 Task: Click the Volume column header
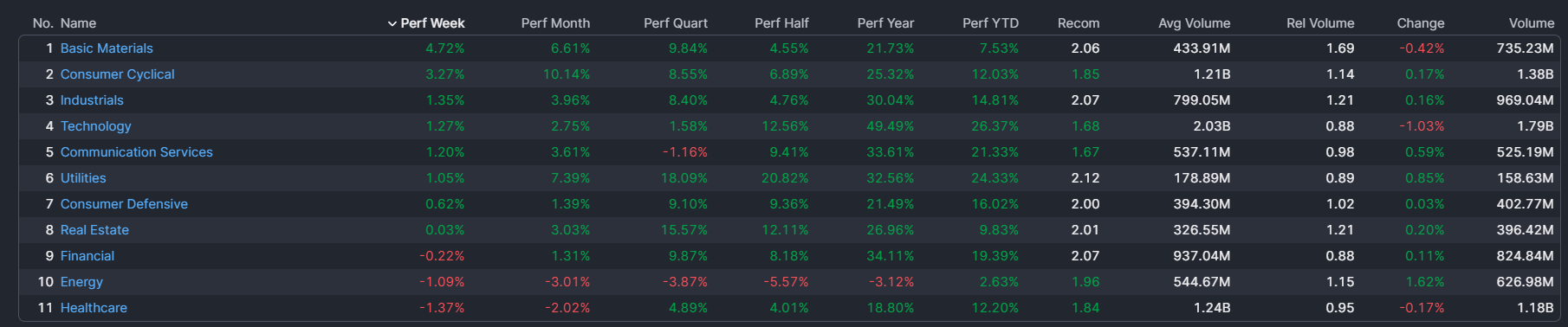coord(1532,23)
